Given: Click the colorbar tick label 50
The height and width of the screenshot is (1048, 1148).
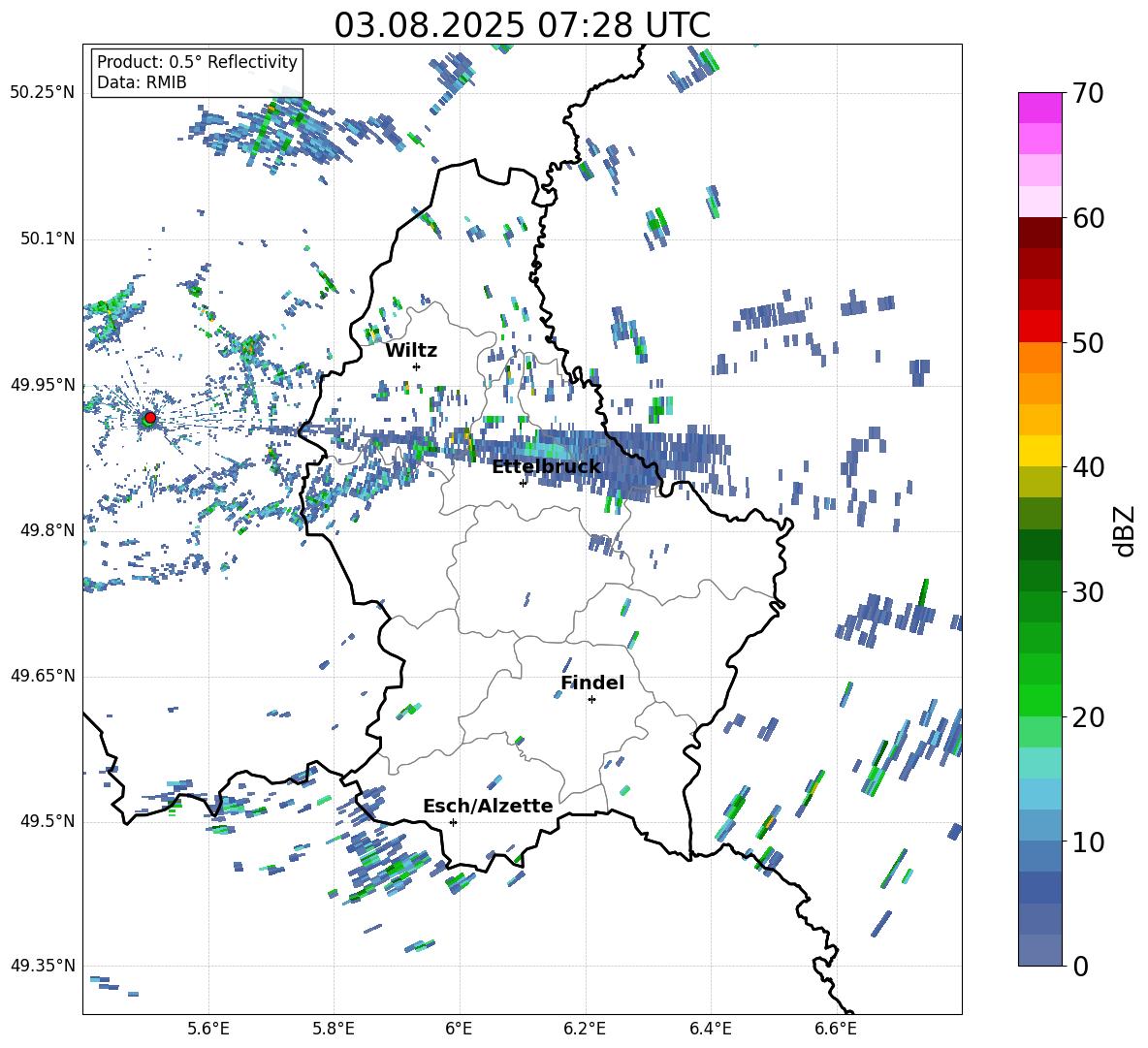Looking at the screenshot, I should pyautogui.click(x=1087, y=343).
